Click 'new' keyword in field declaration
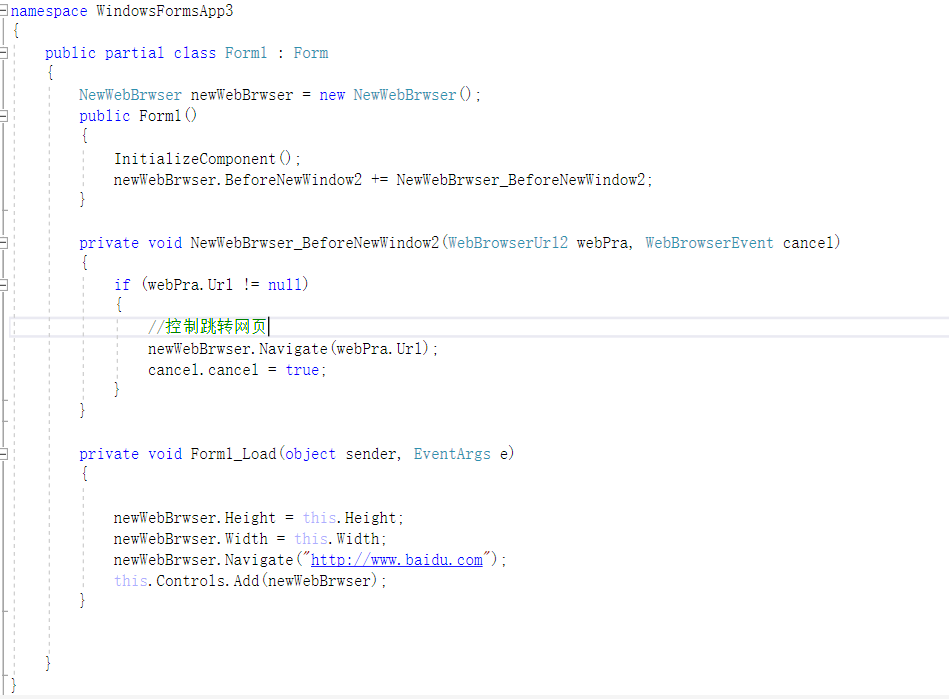Screen dimensions: 949x699 coord(332,95)
